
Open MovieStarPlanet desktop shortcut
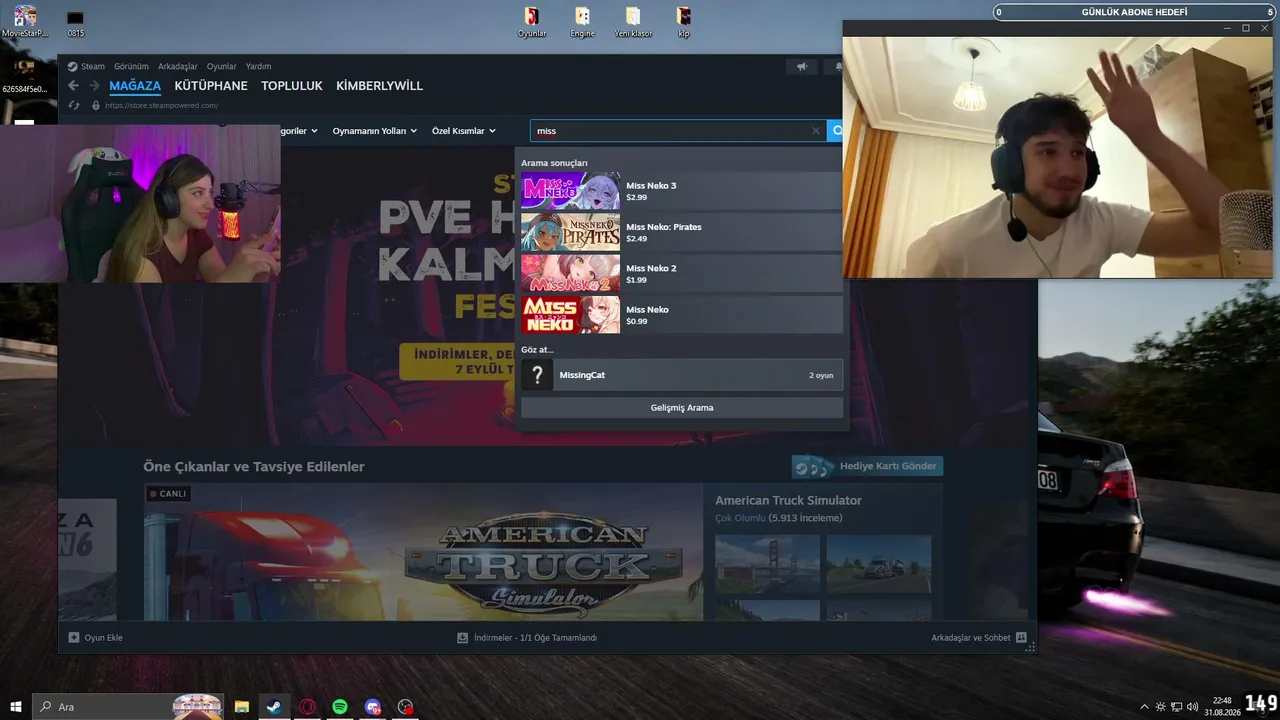pyautogui.click(x=25, y=21)
